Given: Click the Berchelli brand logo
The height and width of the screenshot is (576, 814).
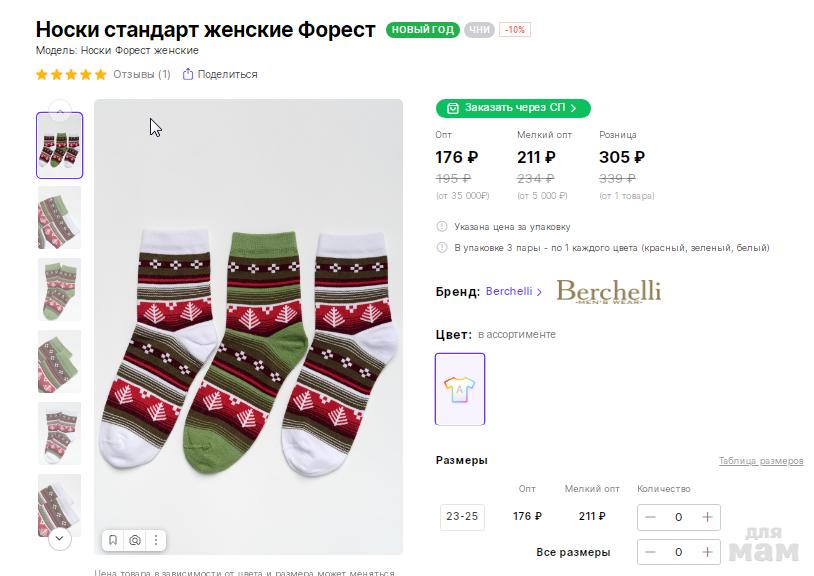Looking at the screenshot, I should click(608, 291).
